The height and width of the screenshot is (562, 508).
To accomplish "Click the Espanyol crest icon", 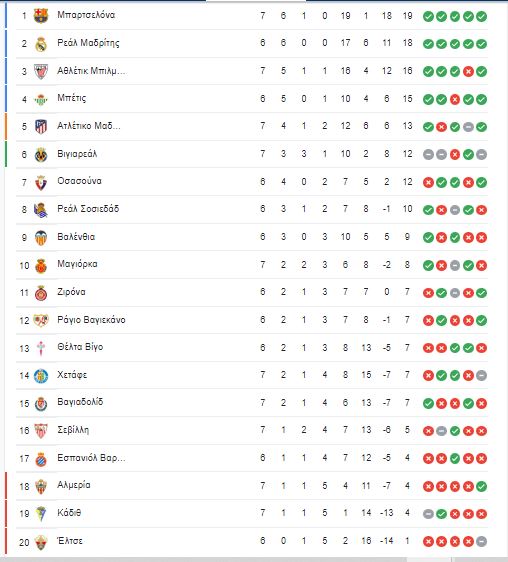I will 41,459.
